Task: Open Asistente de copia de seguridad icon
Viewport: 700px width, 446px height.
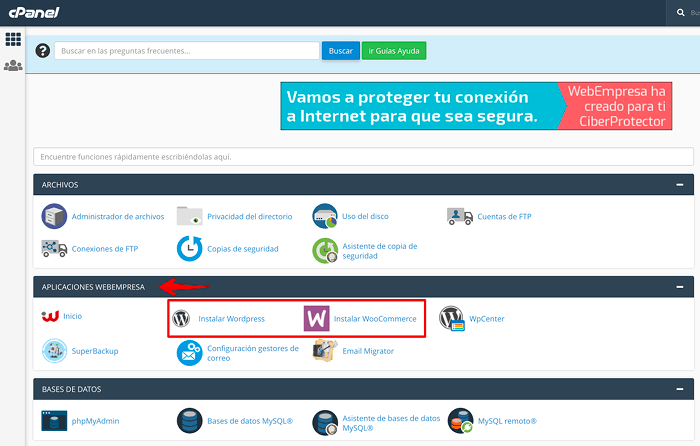Action: tap(325, 250)
